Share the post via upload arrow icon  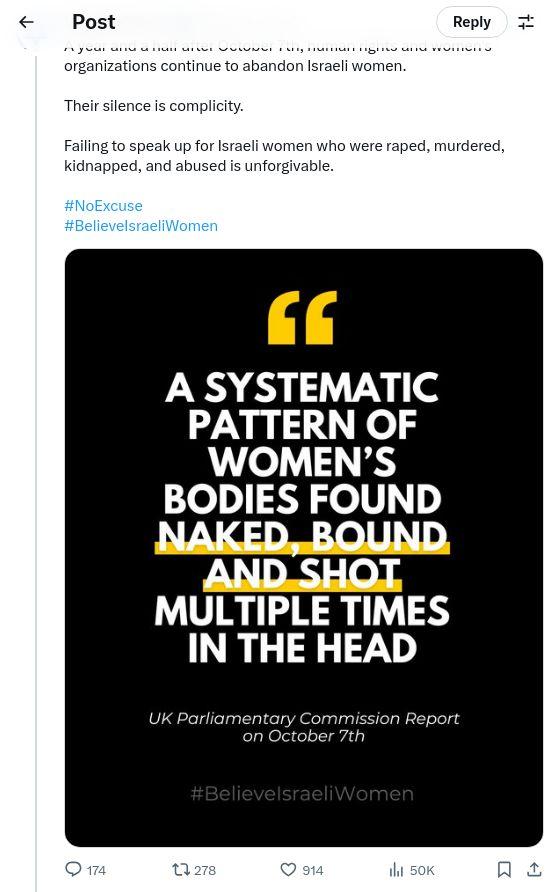point(534,869)
